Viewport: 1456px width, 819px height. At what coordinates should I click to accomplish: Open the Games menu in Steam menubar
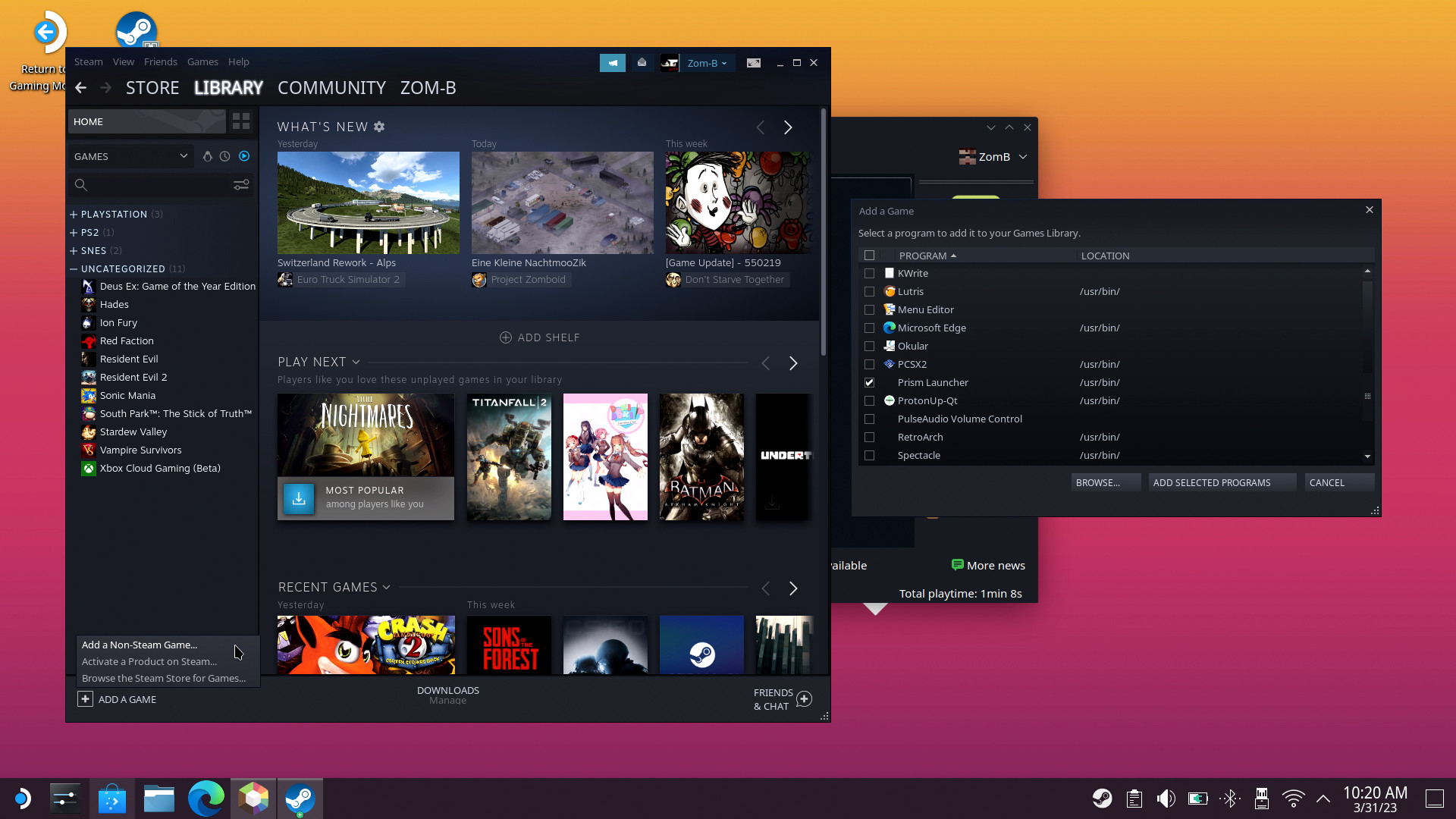202,61
